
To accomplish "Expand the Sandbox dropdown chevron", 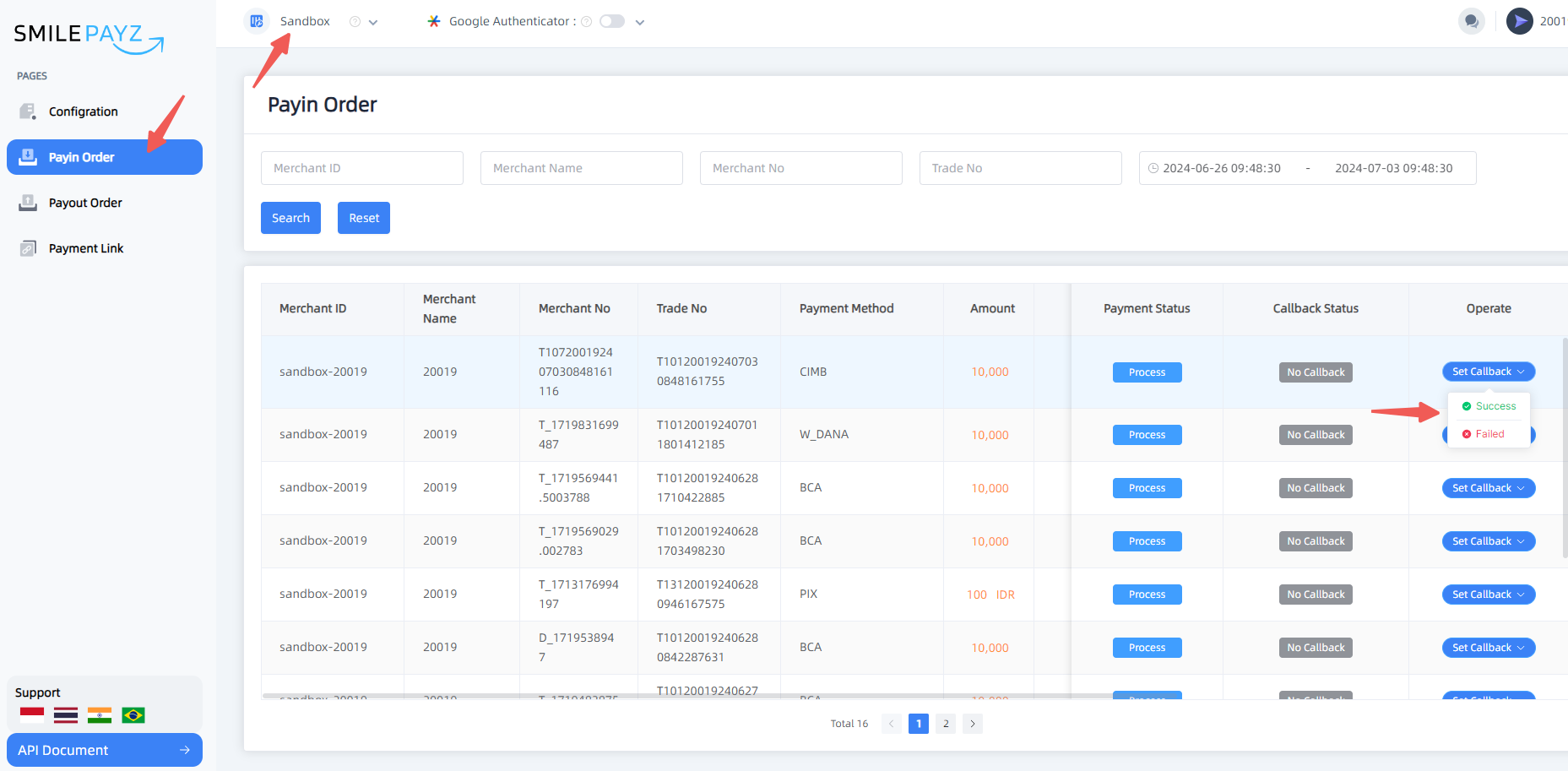I will (373, 23).
